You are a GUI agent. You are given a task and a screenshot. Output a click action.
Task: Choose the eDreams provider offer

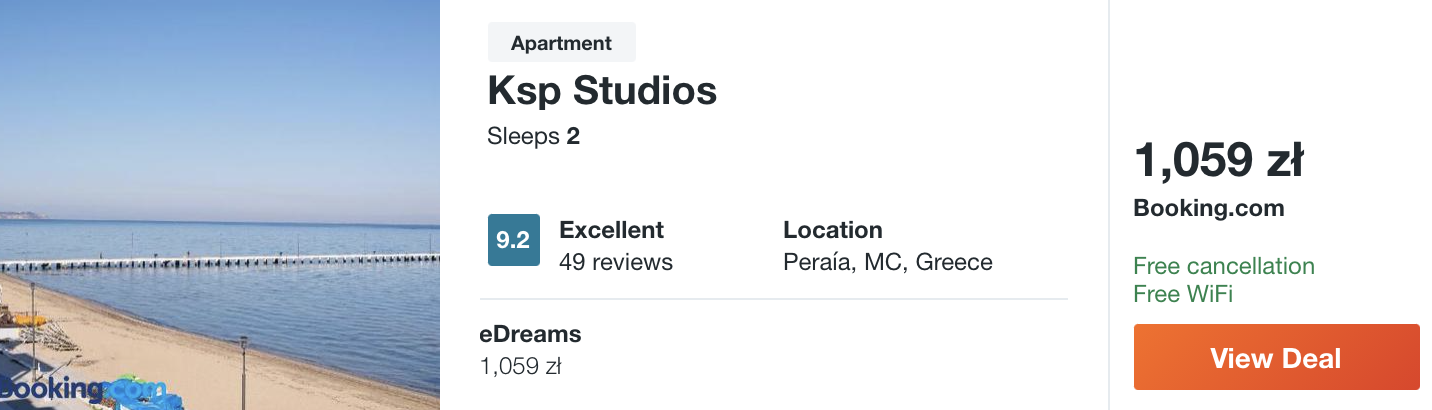click(530, 334)
